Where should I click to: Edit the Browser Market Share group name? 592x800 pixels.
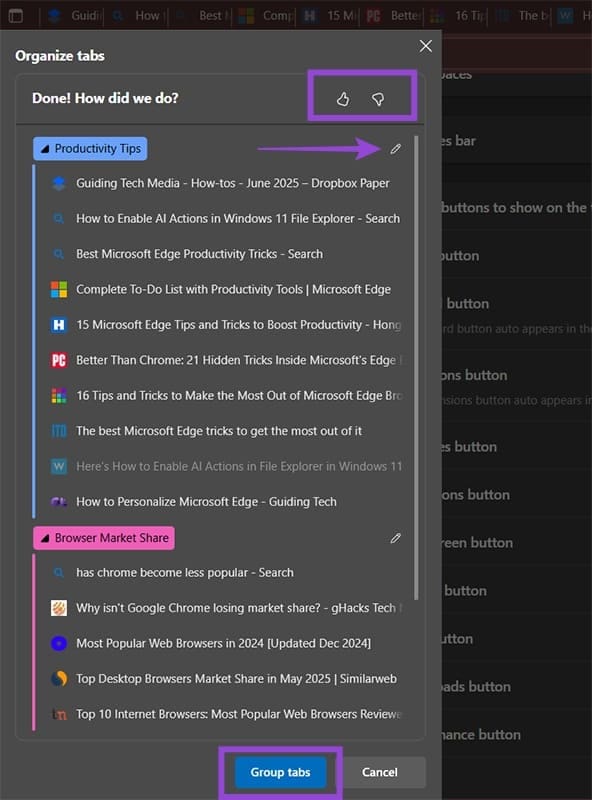(396, 538)
